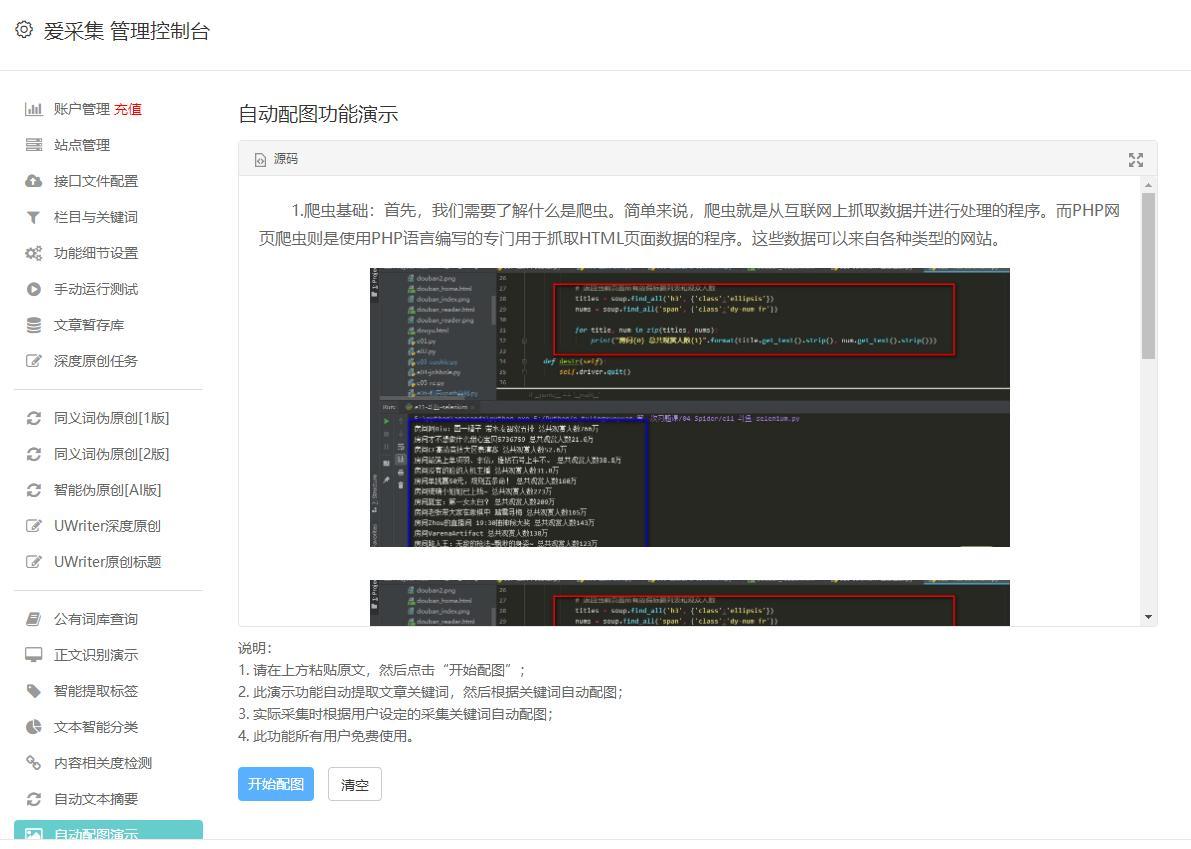1191x849 pixels.
Task: Click the gears icon next to 功能细节设置
Action: pyautogui.click(x=33, y=253)
